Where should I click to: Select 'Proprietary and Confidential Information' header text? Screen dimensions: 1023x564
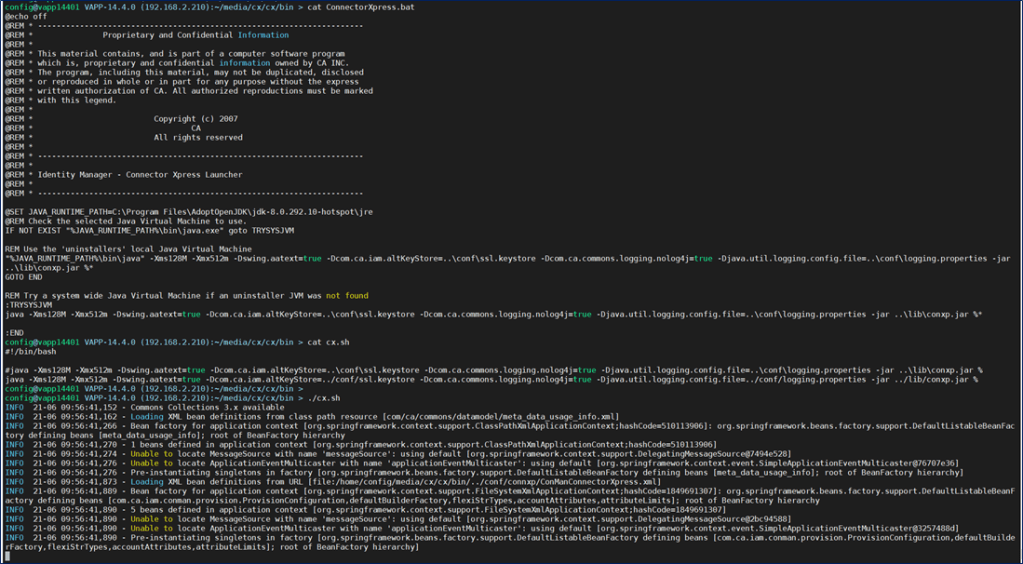195,35
